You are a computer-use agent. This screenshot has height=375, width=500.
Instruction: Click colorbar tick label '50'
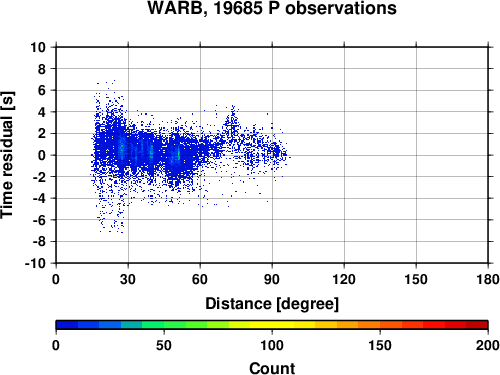coord(164,345)
